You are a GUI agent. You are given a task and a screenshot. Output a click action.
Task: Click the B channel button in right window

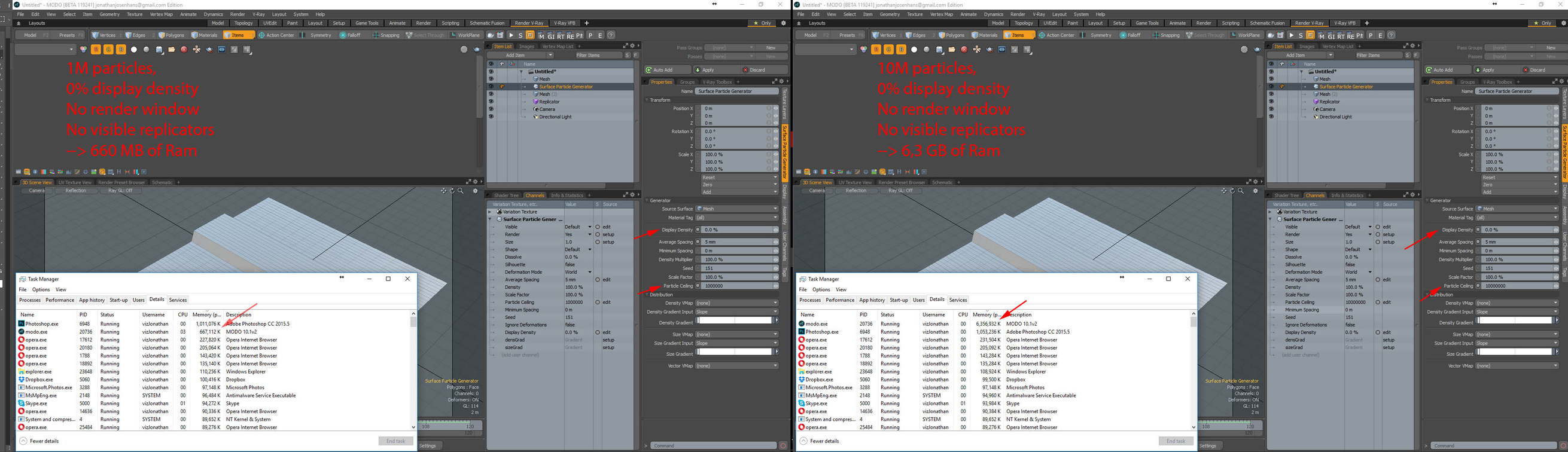(902, 49)
